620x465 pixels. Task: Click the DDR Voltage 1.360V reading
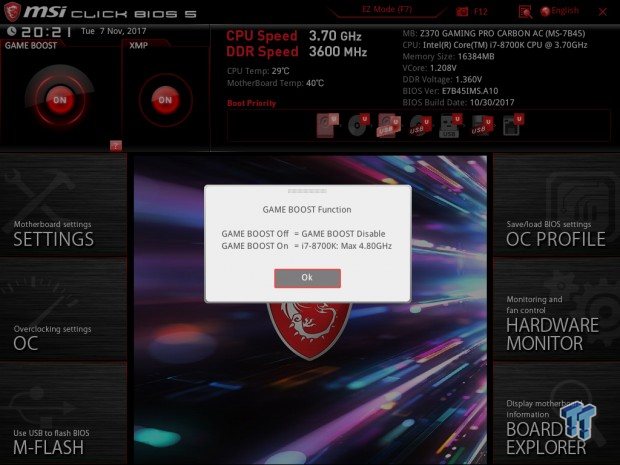pyautogui.click(x=442, y=79)
